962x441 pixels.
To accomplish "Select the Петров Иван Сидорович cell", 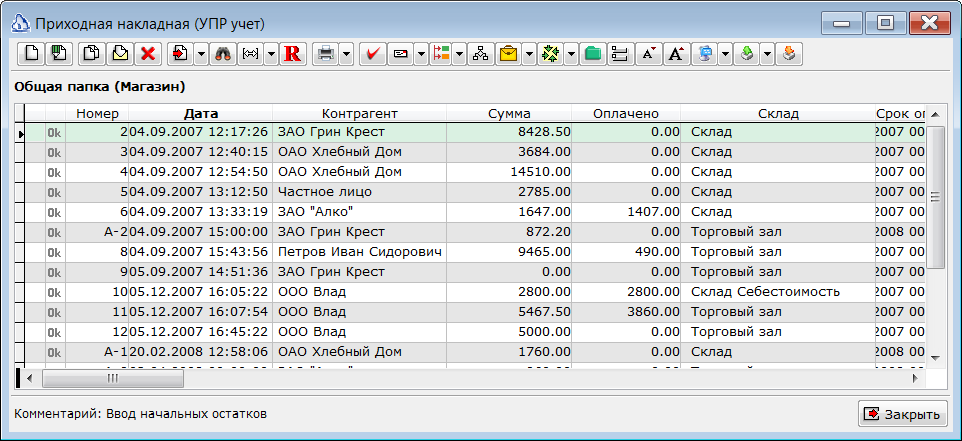I will (x=360, y=252).
